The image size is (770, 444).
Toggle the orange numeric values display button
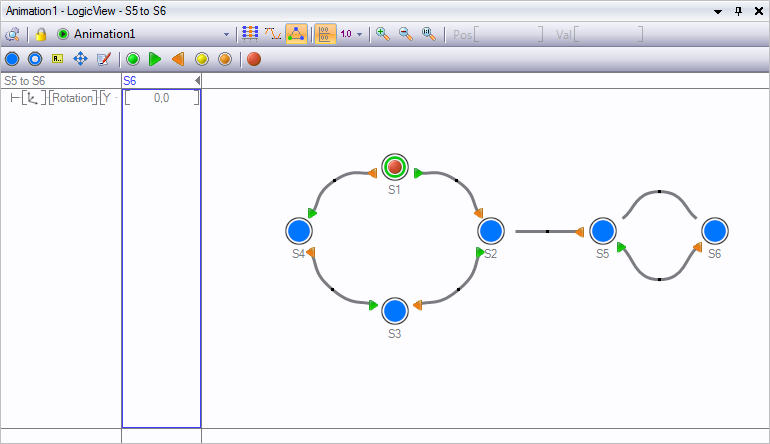[326, 34]
